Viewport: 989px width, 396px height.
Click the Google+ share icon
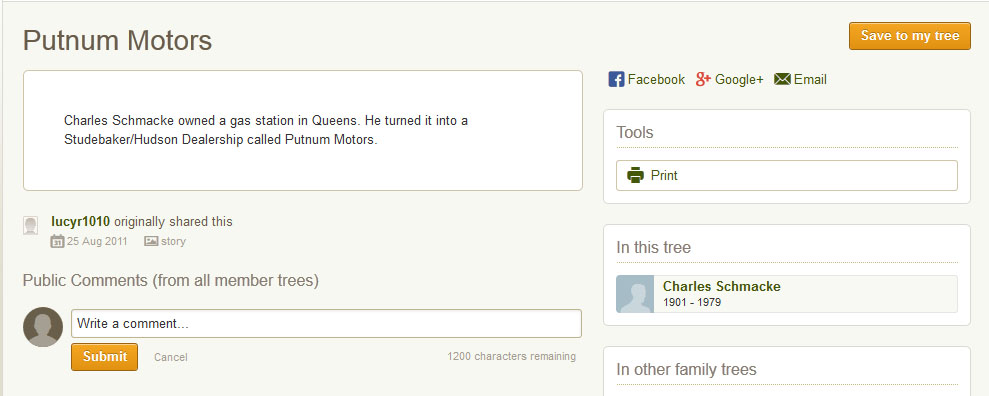click(x=703, y=79)
